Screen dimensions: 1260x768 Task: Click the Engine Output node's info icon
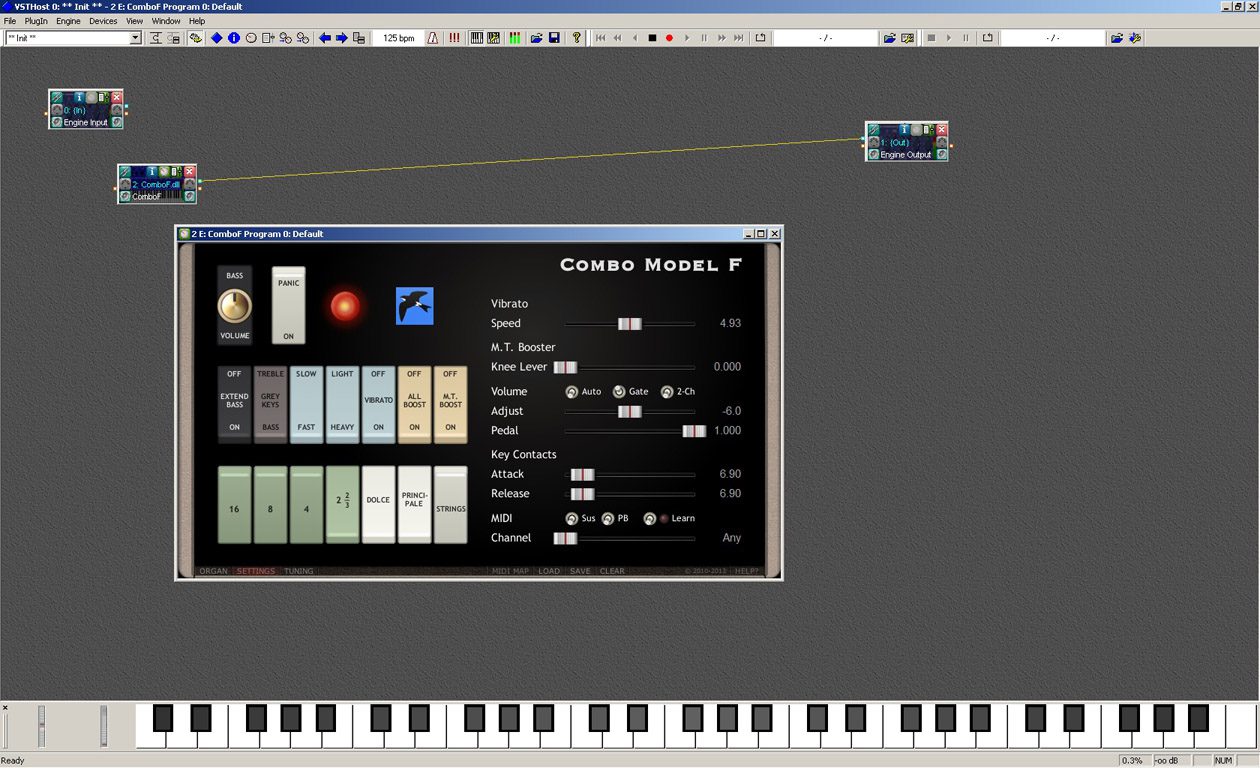[x=904, y=129]
